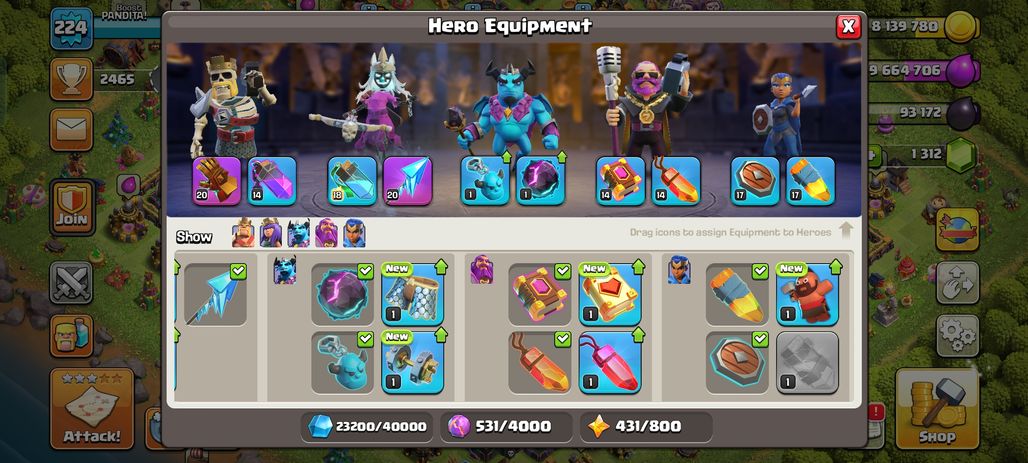
Task: Tap Royal Champion's shield equipment slot
Action: click(755, 181)
